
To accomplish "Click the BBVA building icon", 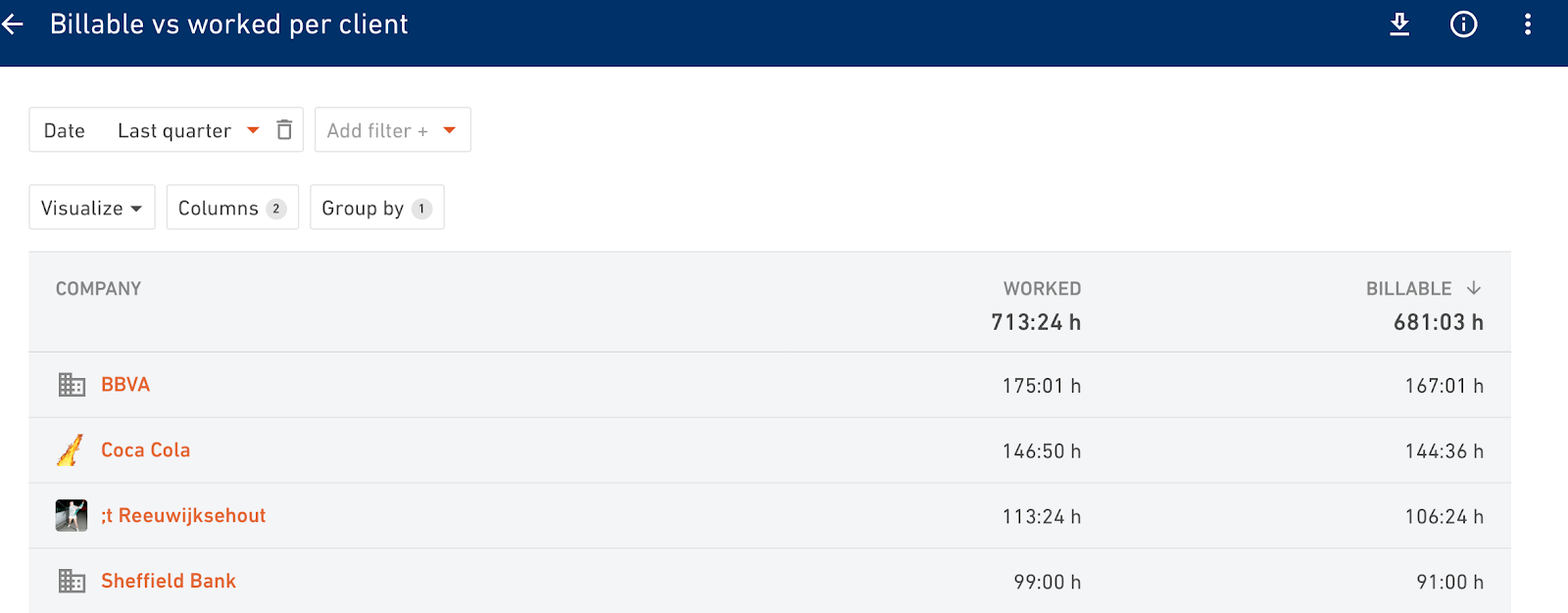I will [72, 385].
